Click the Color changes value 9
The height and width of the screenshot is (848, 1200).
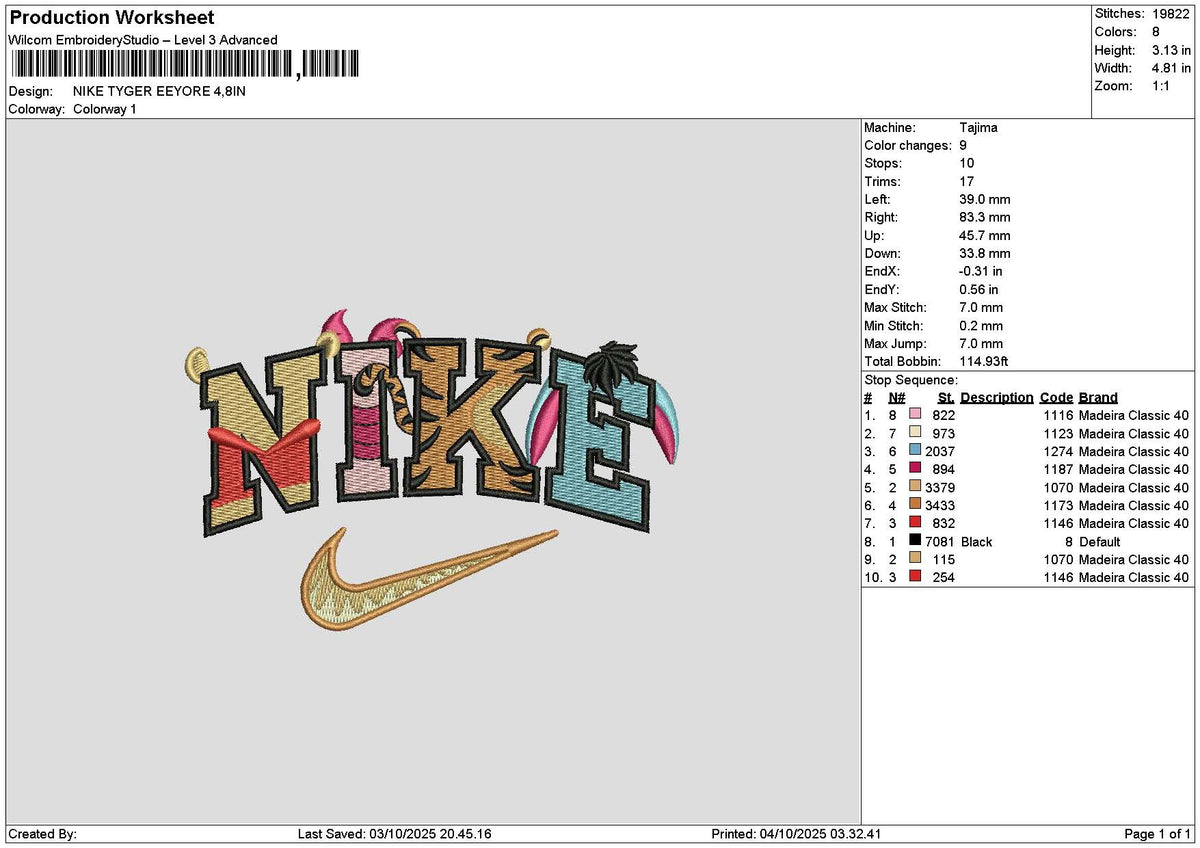(x=963, y=145)
